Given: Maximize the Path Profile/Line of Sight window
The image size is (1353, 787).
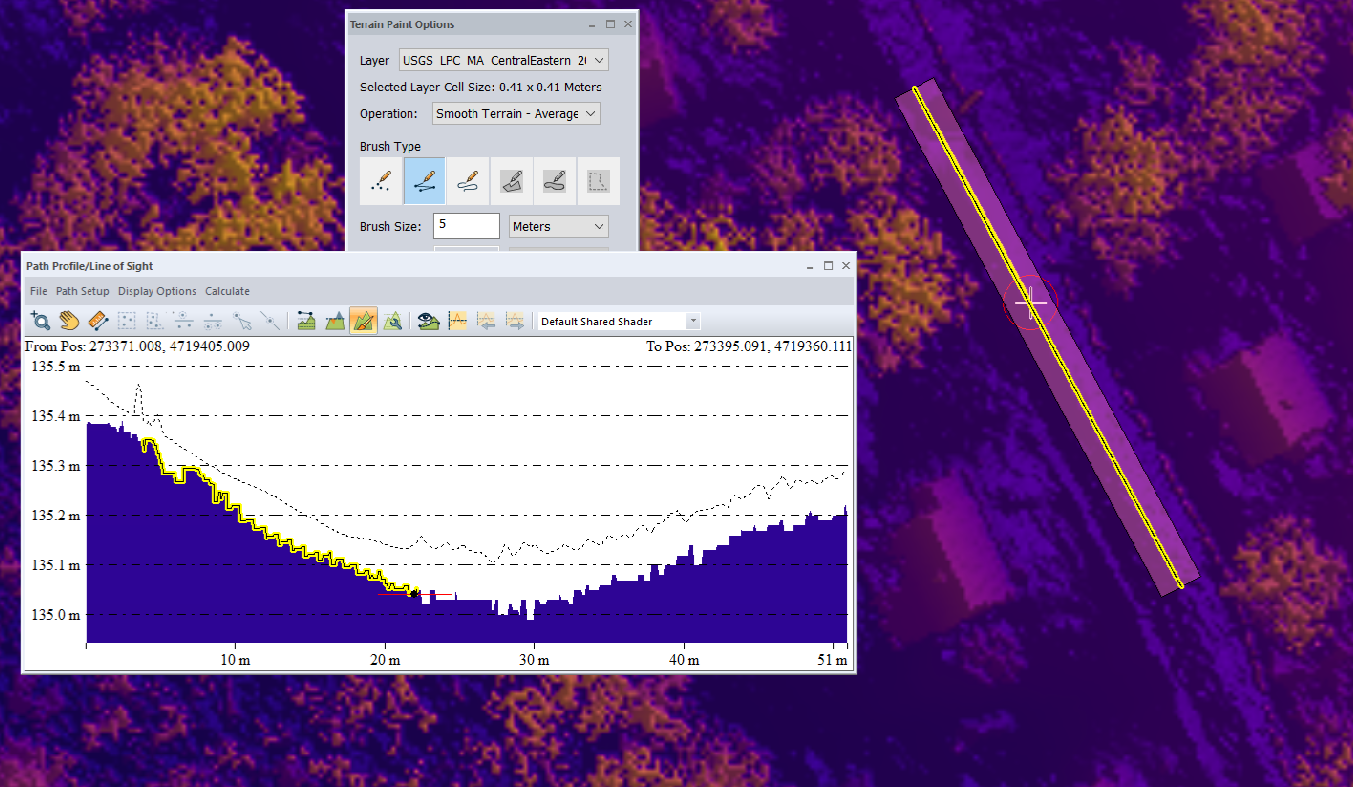Looking at the screenshot, I should pyautogui.click(x=828, y=266).
